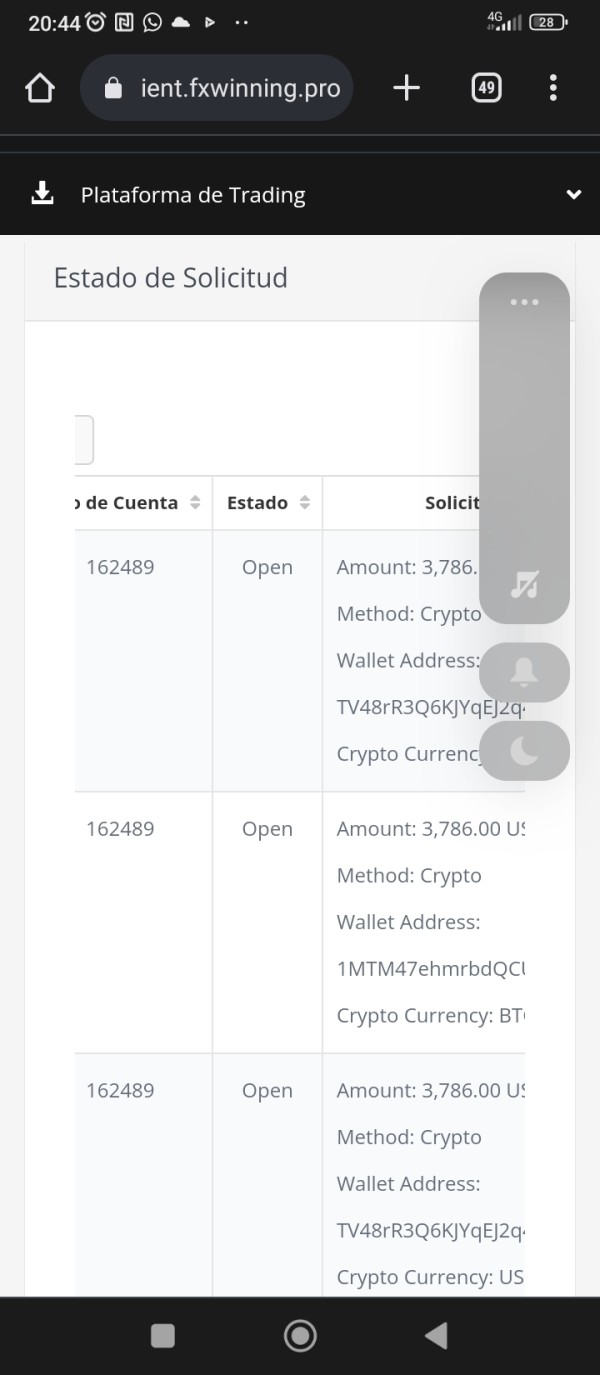Sort by the de Cuenta column arrows
600x1375 pixels.
pos(195,503)
